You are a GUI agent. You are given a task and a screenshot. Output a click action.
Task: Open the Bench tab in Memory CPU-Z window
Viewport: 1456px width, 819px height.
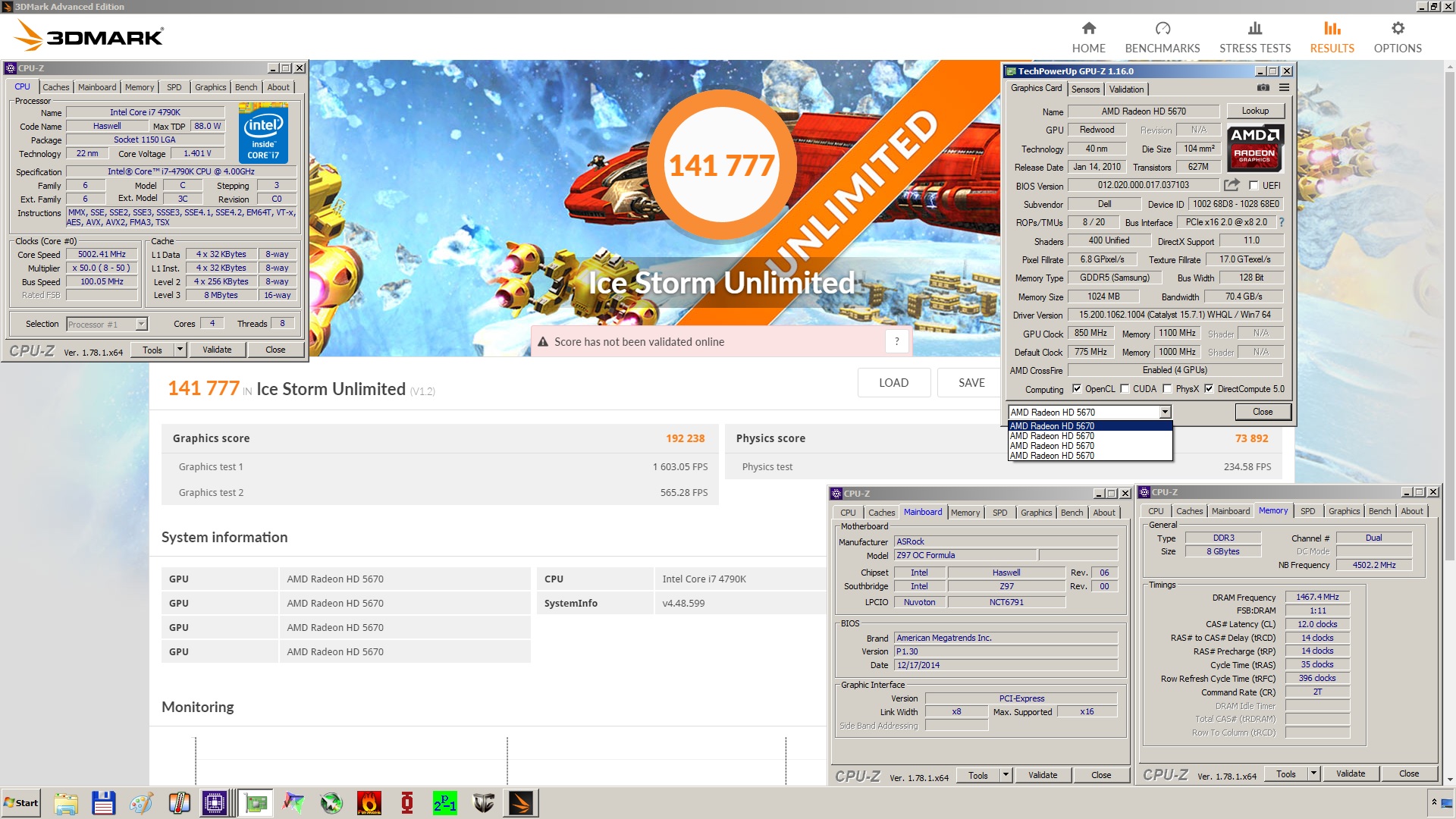1379,511
